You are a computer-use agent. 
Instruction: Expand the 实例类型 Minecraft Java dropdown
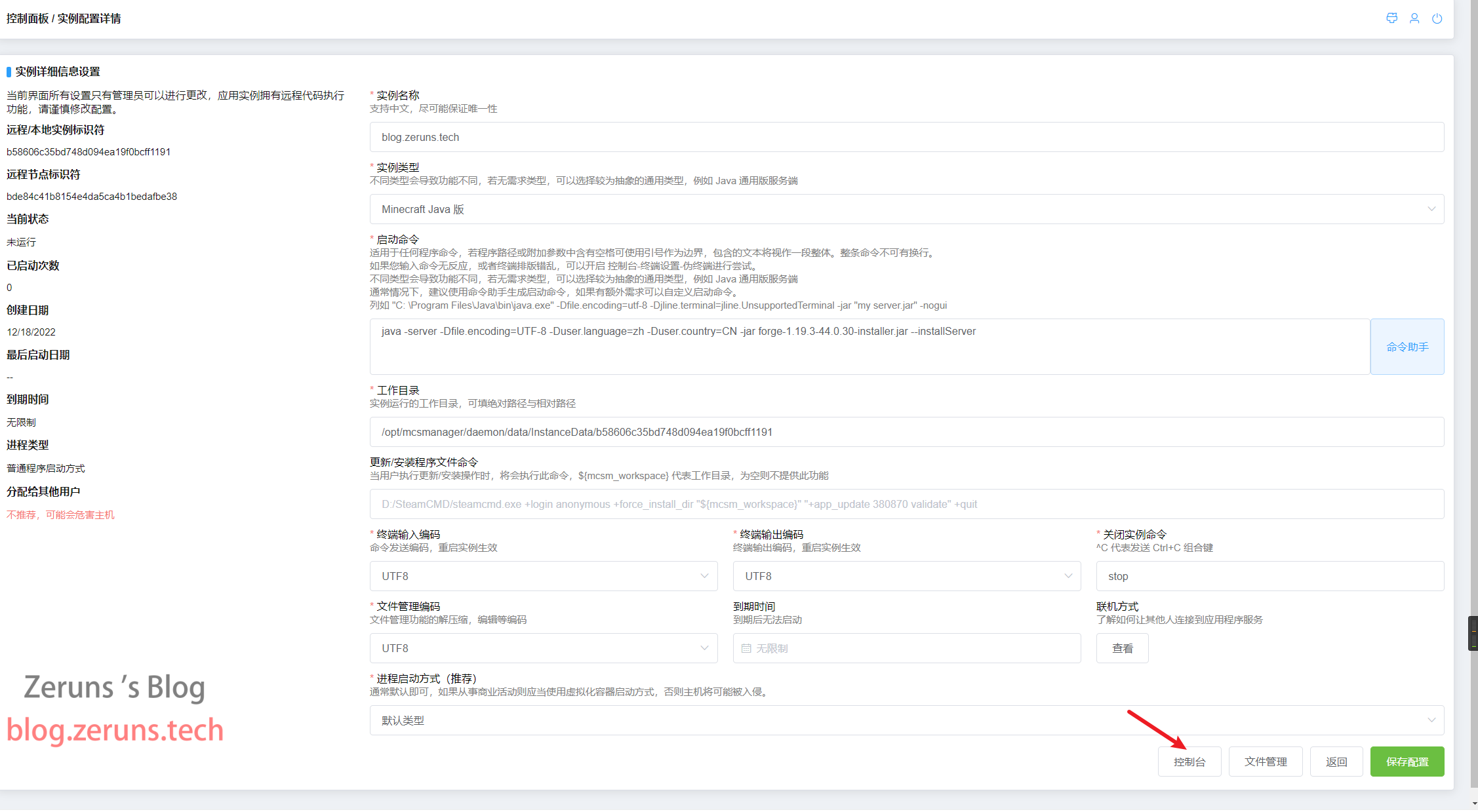(x=906, y=209)
